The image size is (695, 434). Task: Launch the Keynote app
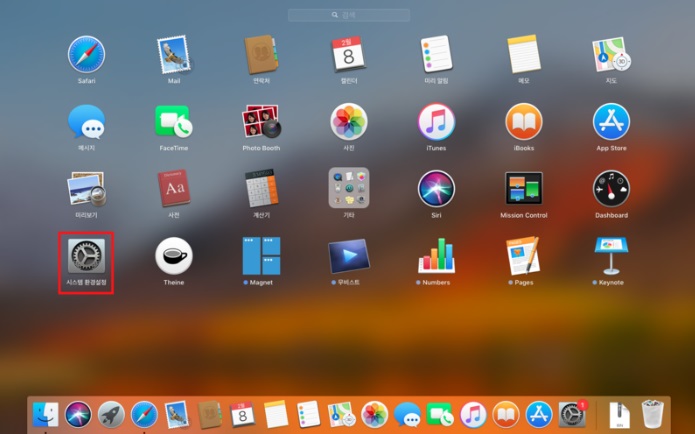tap(611, 256)
